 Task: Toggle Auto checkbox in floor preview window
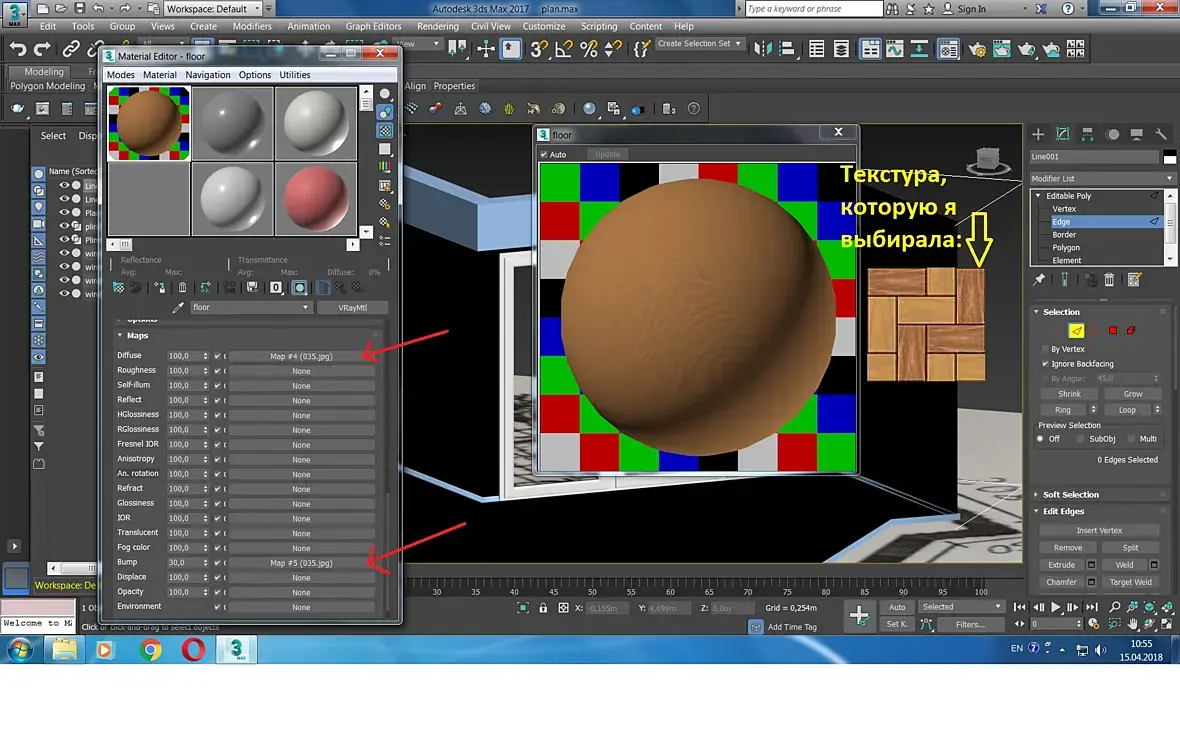(x=545, y=154)
